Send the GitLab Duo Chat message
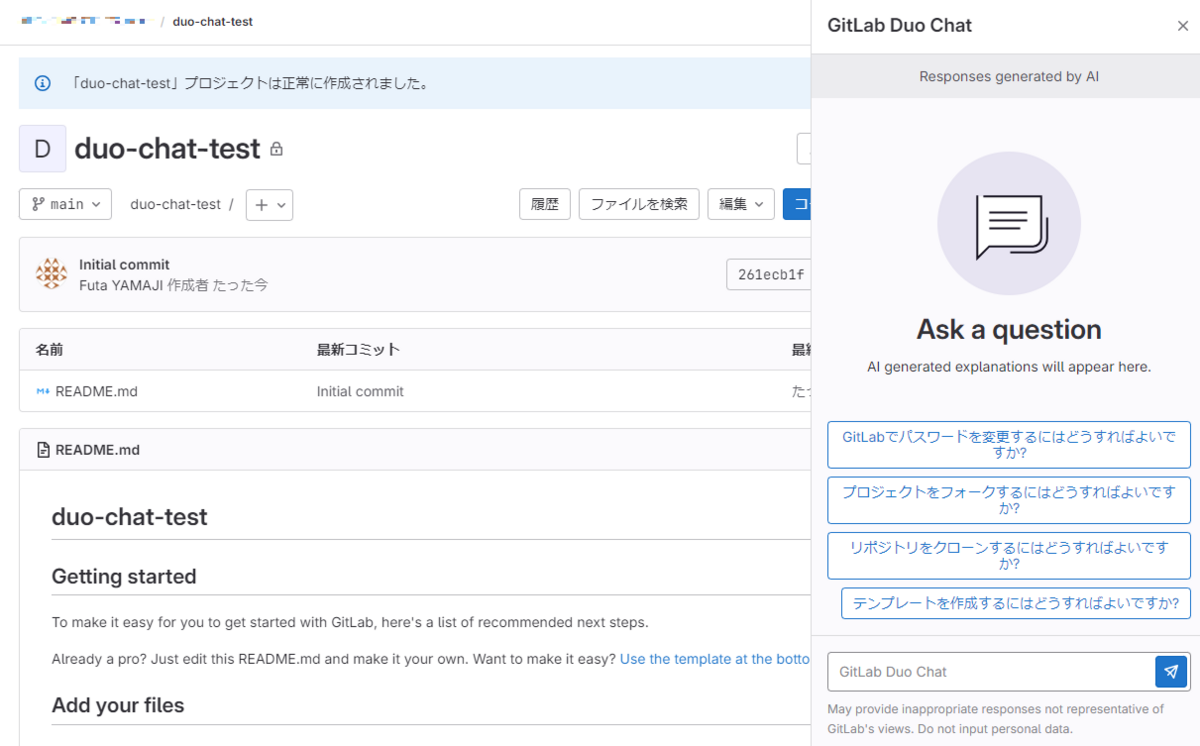Image resolution: width=1200 pixels, height=746 pixels. pos(1171,672)
